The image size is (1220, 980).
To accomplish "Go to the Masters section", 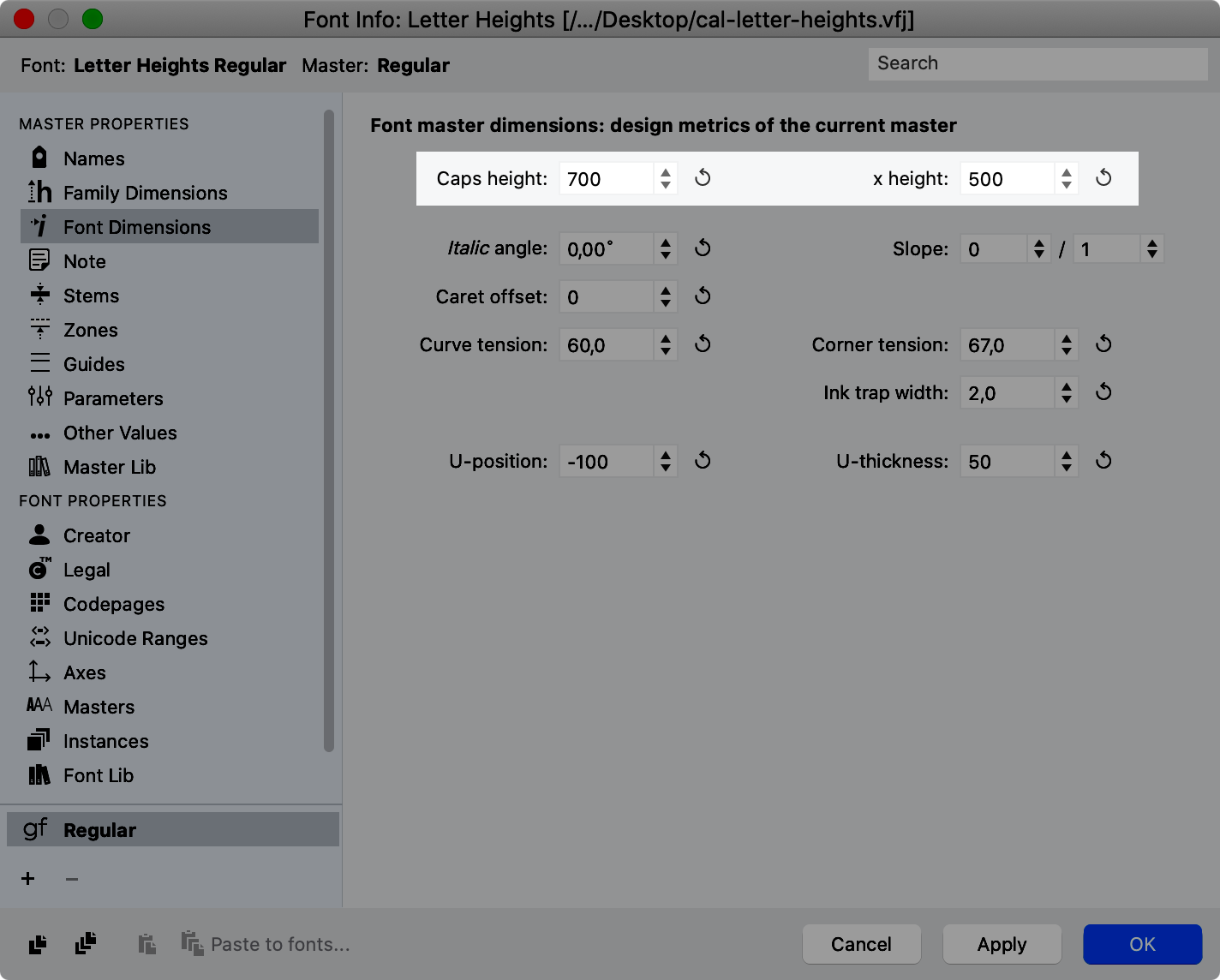I will 170,707.
